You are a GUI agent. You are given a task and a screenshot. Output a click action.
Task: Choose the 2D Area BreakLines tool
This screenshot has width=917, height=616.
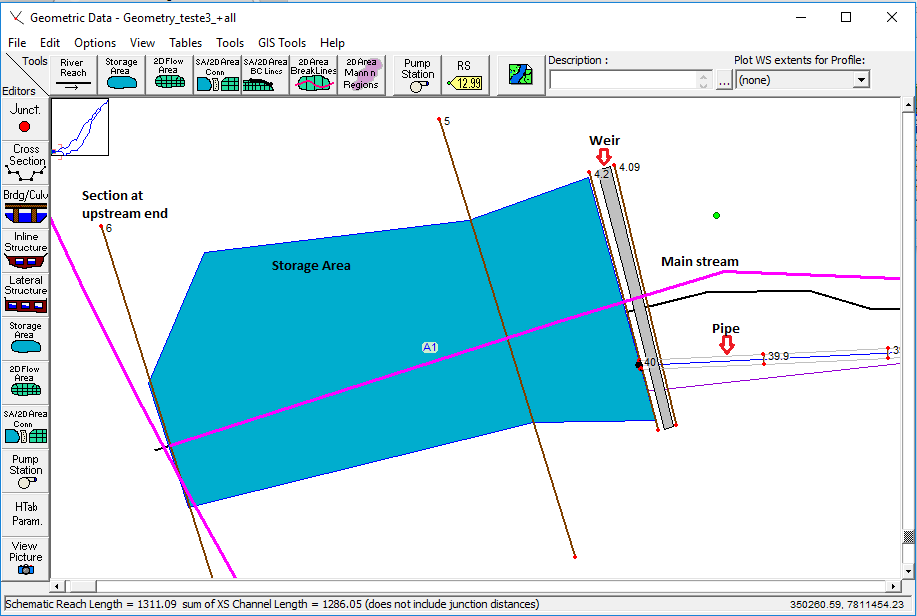(314, 74)
